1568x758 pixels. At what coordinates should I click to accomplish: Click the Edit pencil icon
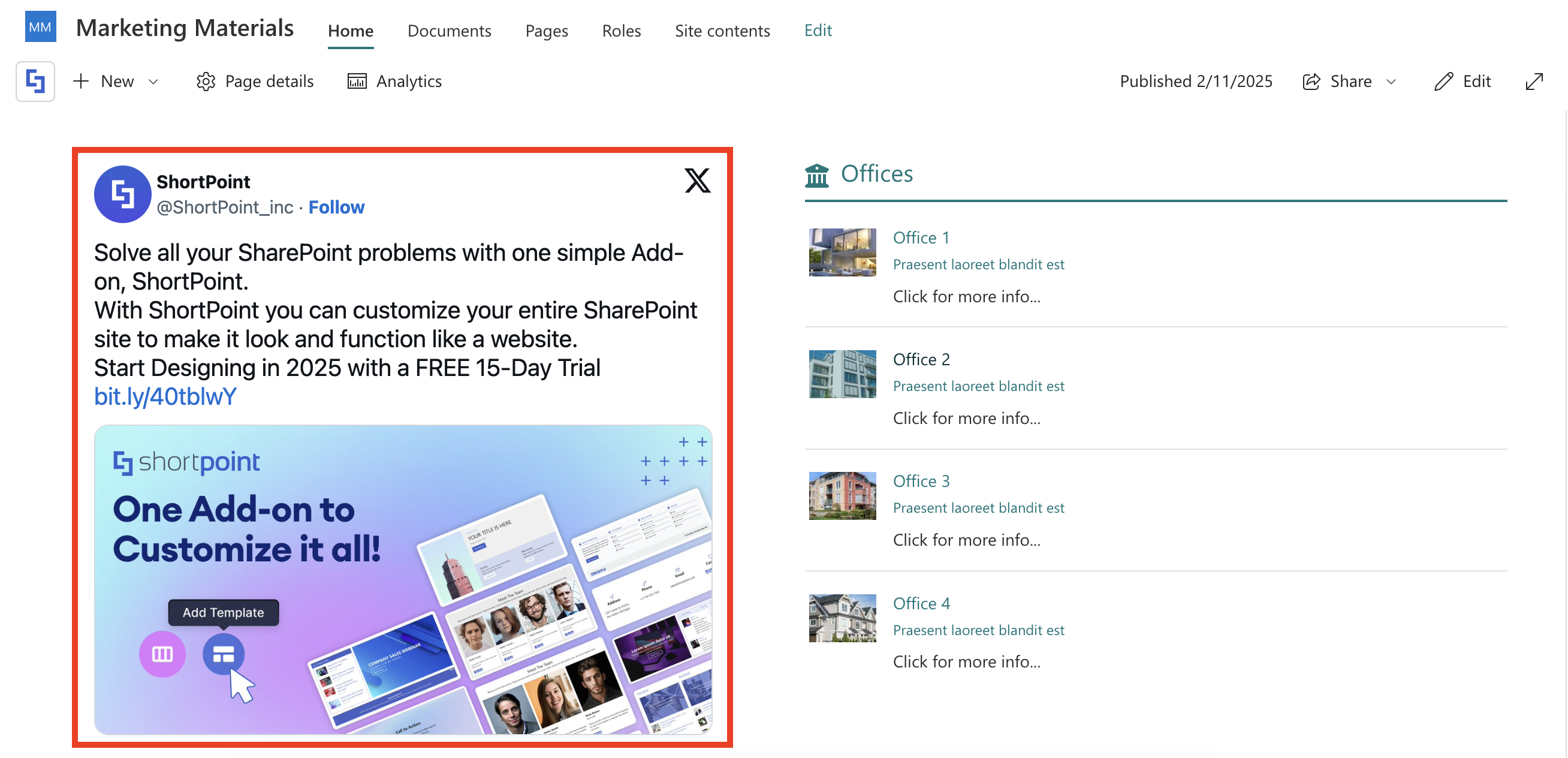click(1443, 81)
